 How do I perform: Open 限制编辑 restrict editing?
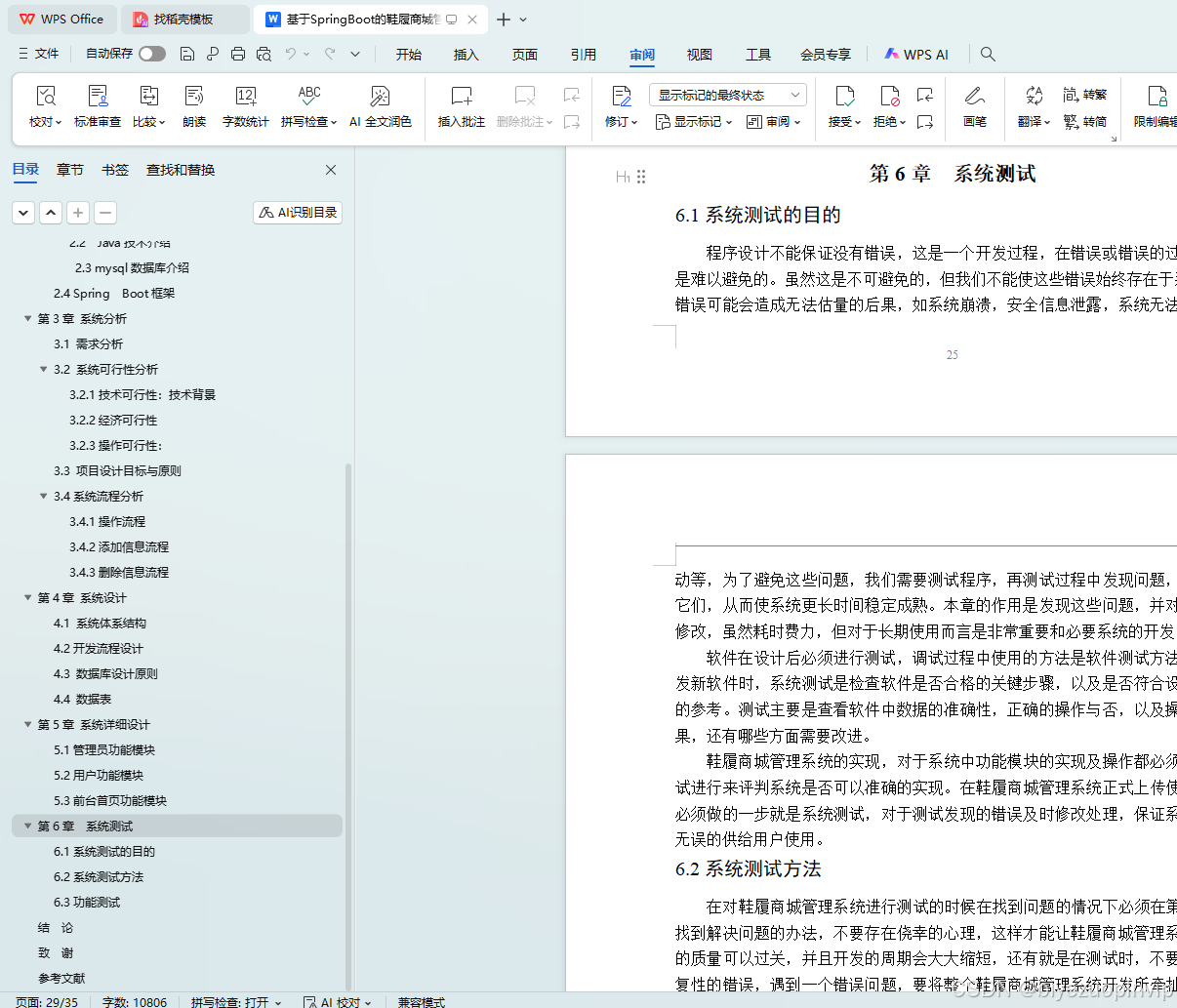tap(1156, 107)
